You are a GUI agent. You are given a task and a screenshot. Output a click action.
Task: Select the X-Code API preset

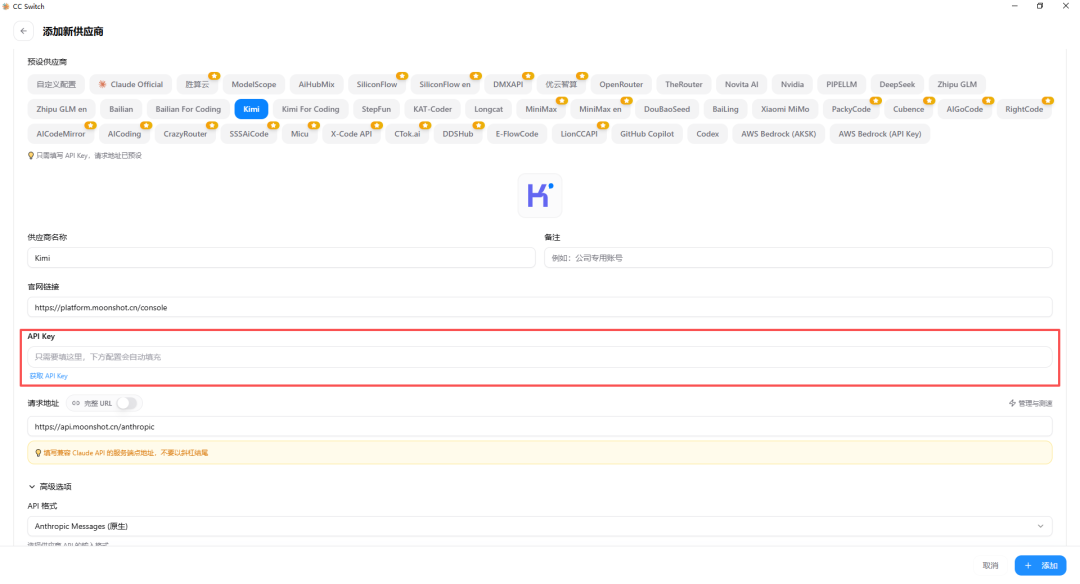351,134
